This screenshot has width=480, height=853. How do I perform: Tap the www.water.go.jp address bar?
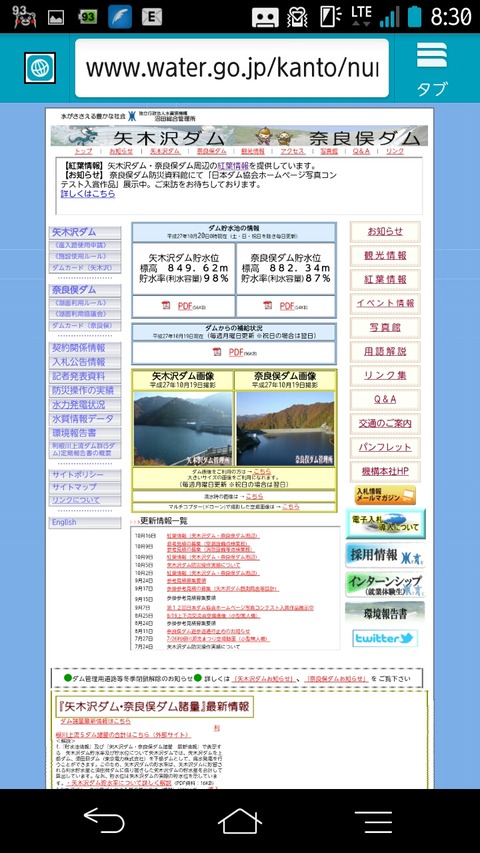tap(232, 68)
